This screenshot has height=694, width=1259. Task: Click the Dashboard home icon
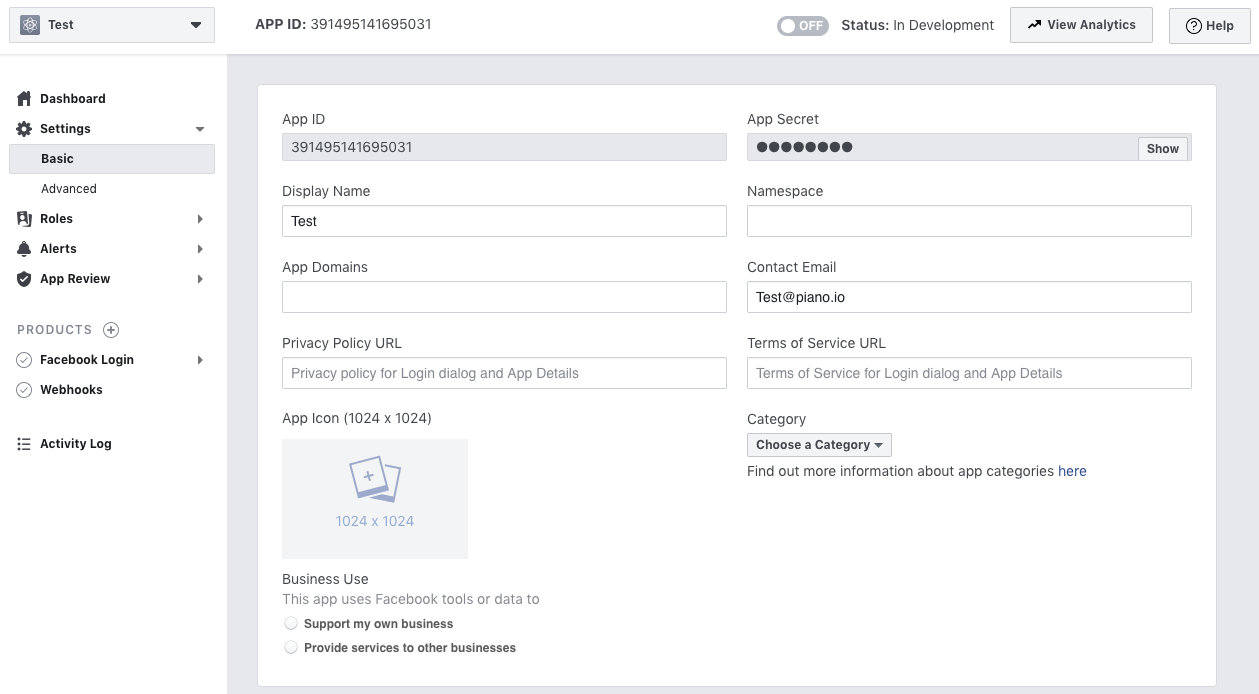tap(24, 99)
